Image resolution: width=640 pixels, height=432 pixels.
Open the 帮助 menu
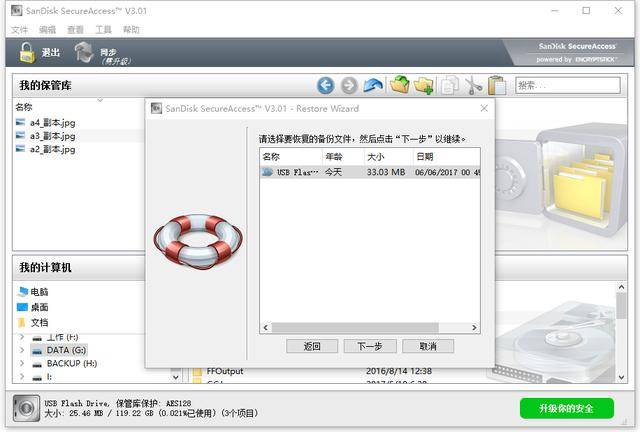click(x=131, y=30)
